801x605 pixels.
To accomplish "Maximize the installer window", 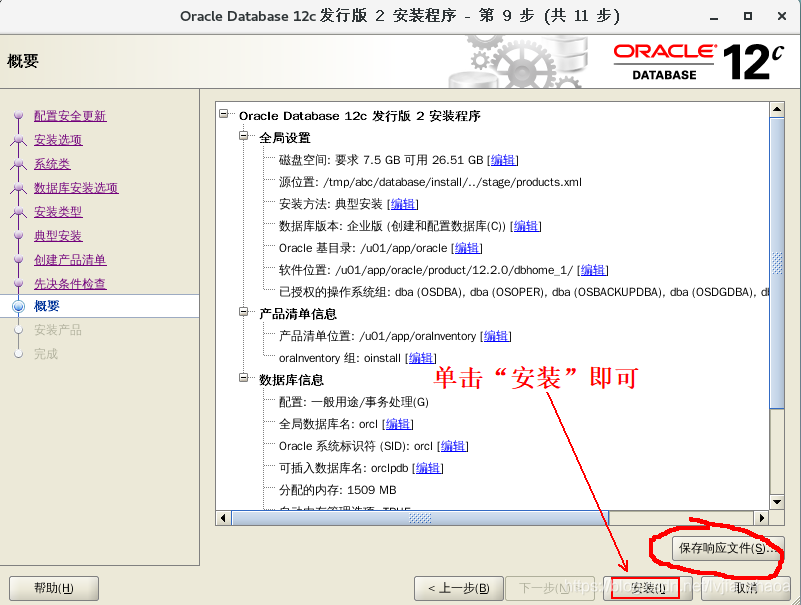I will (x=748, y=16).
